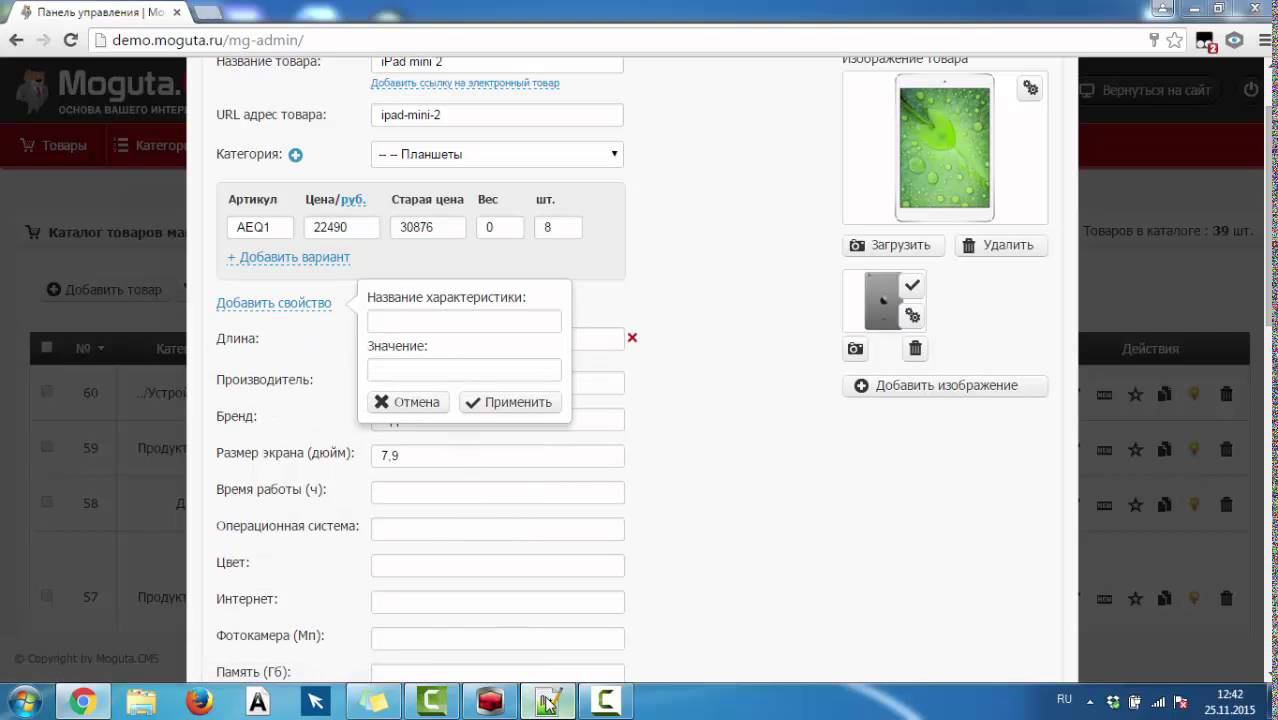The height and width of the screenshot is (720, 1278).
Task: Click URL адрес товара field
Action: pos(497,115)
